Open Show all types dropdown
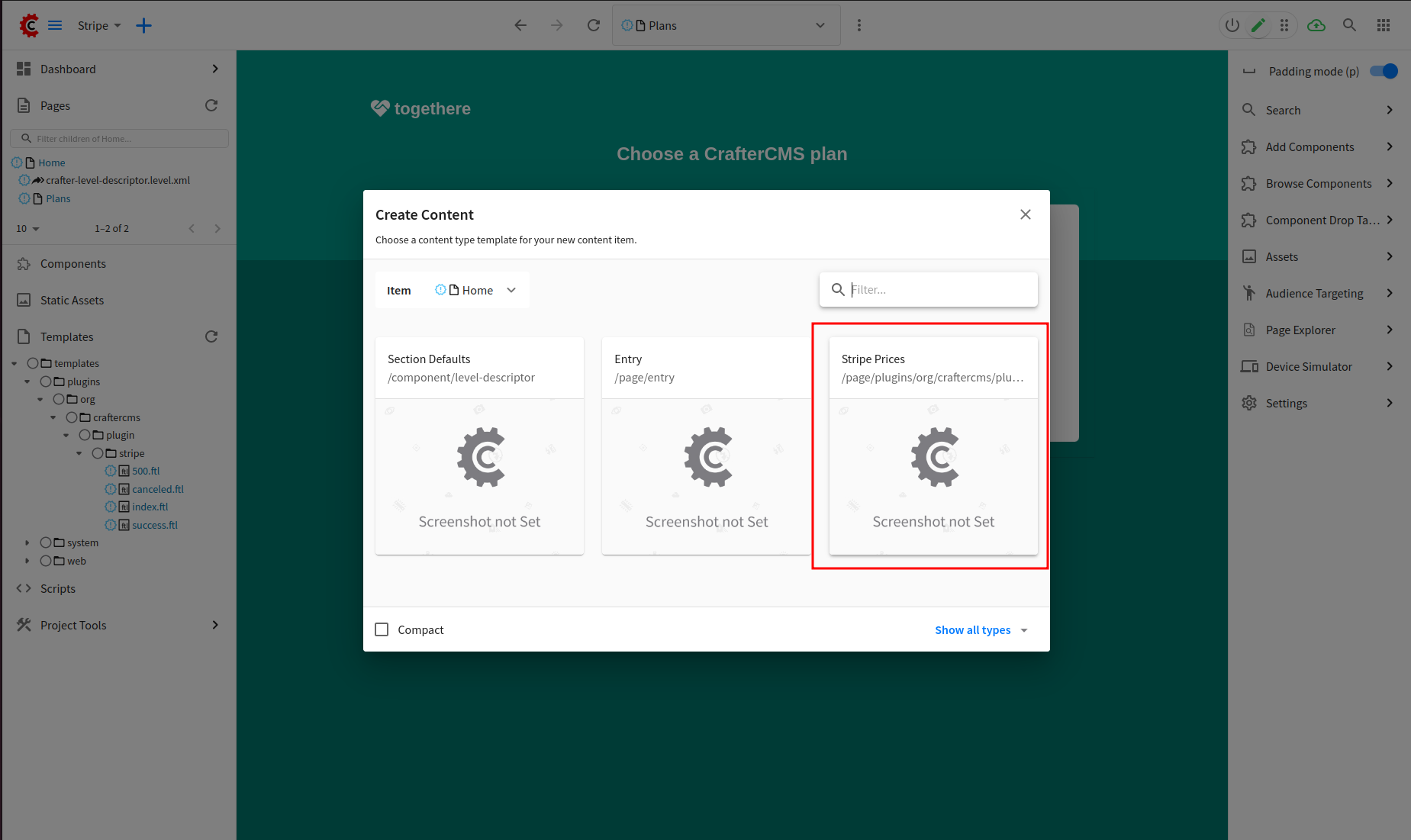This screenshot has width=1411, height=840. (981, 630)
